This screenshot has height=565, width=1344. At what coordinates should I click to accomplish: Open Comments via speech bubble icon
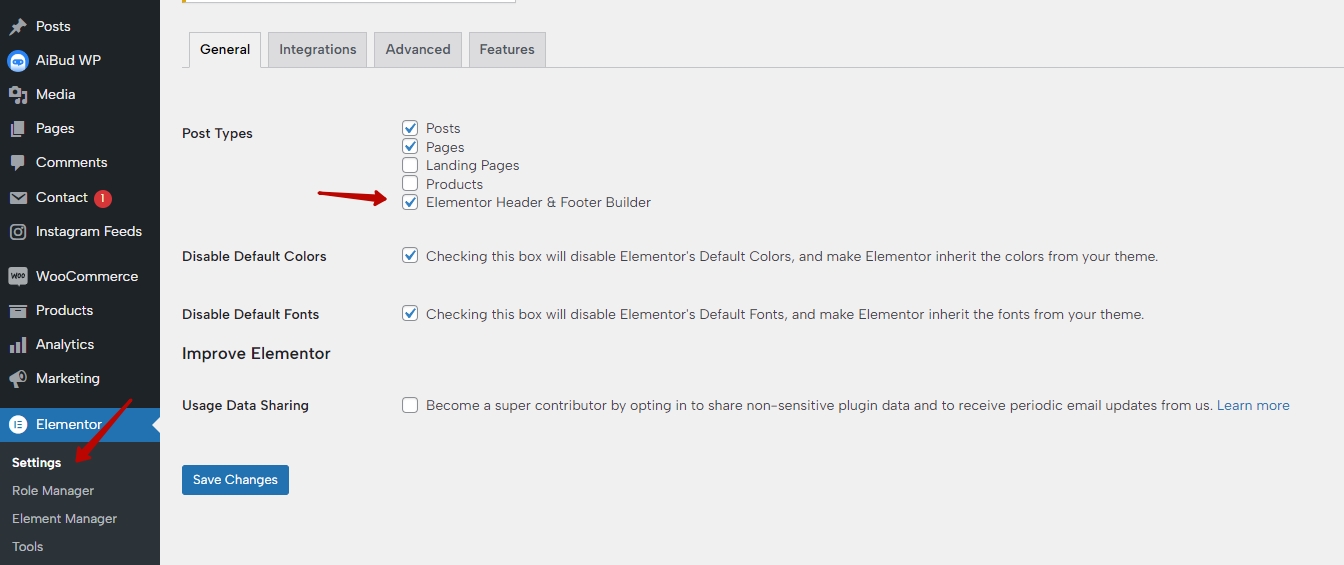(17, 163)
